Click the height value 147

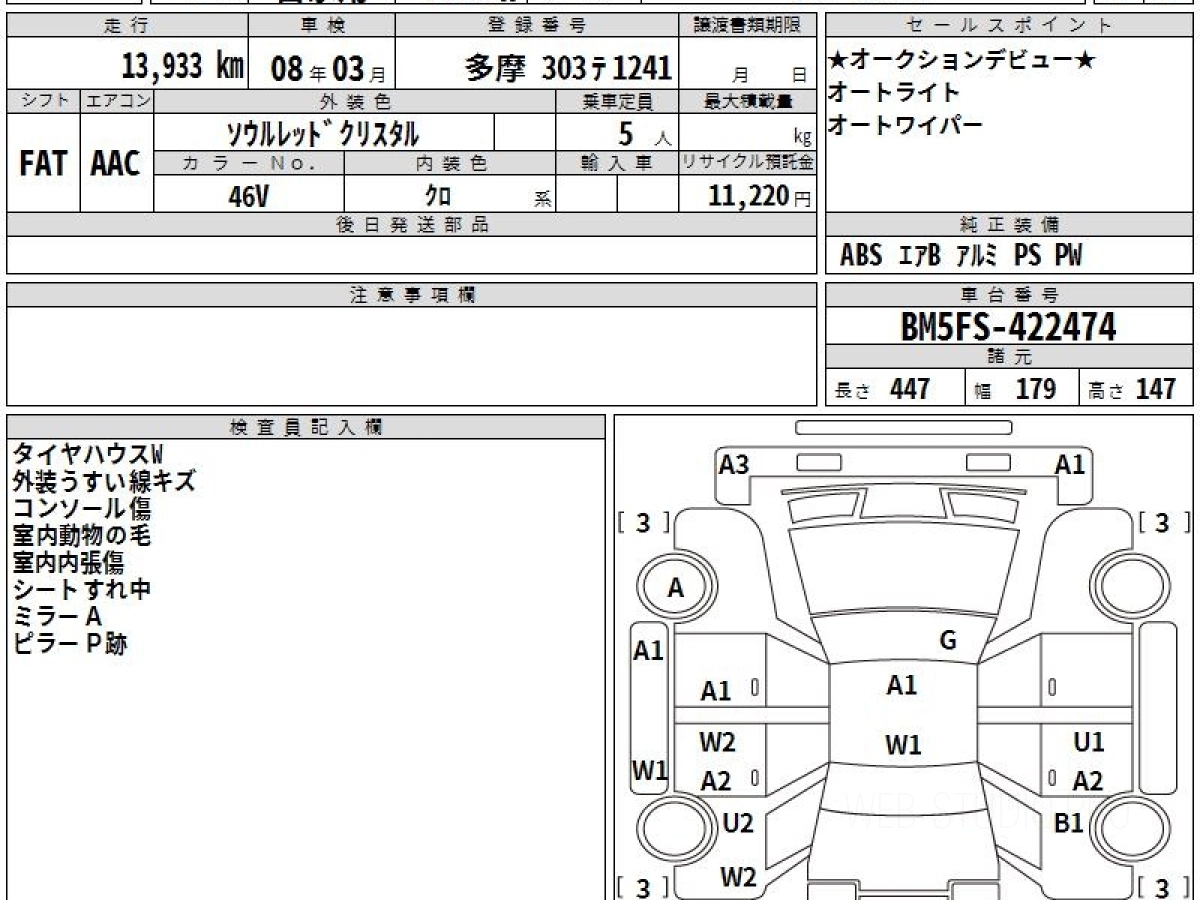point(1157,389)
